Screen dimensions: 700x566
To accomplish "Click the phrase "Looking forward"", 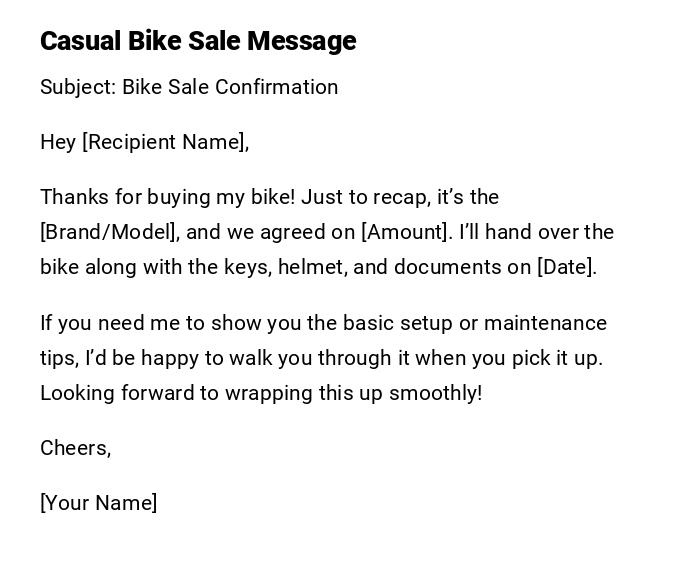I will 106,393.
